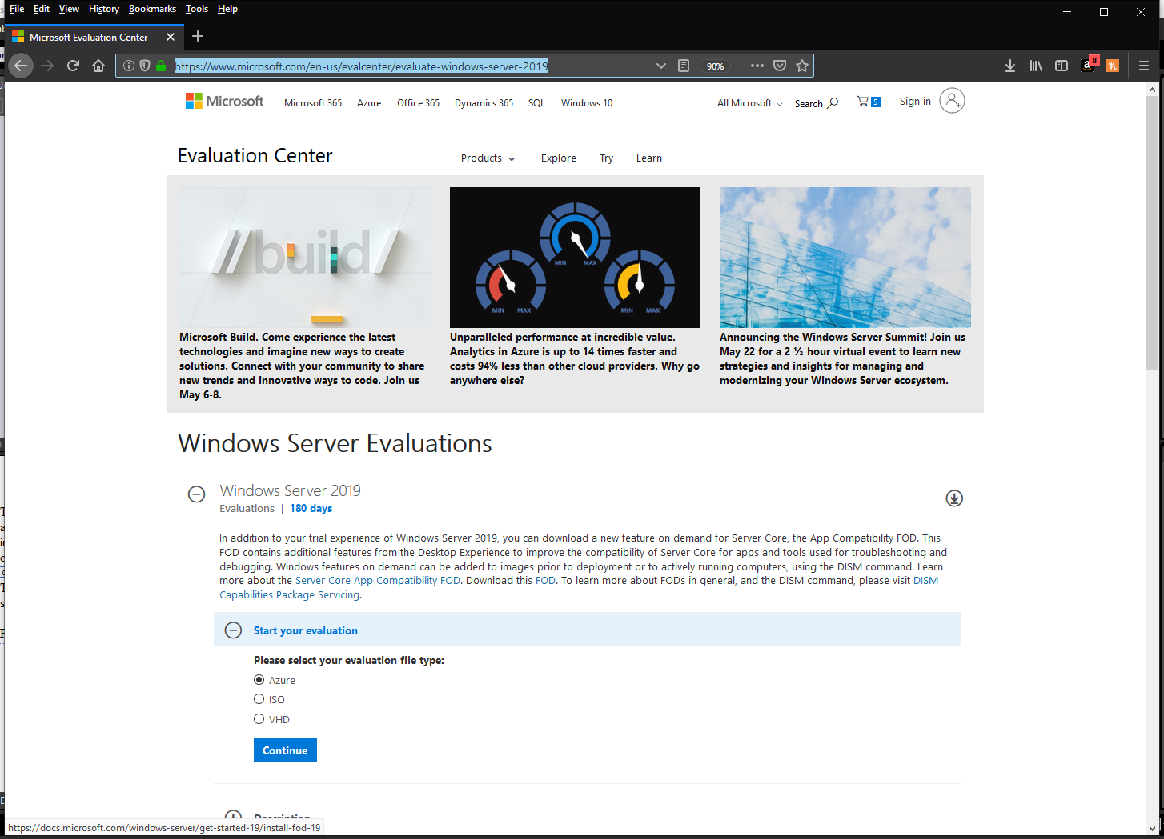Click the download icon beside Windows Server 2019

[x=954, y=497]
